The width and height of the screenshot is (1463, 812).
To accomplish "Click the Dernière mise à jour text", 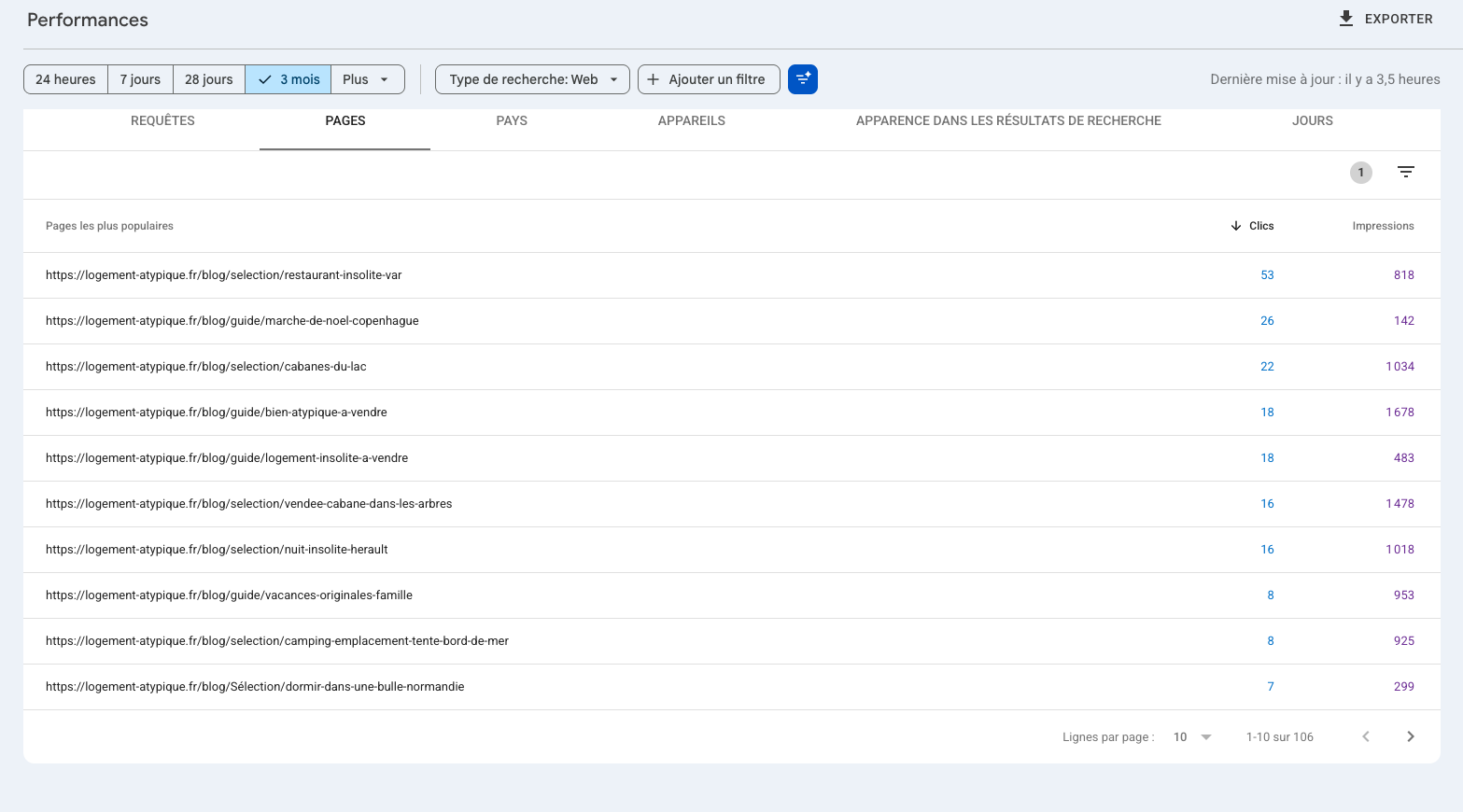I will pyautogui.click(x=1325, y=79).
